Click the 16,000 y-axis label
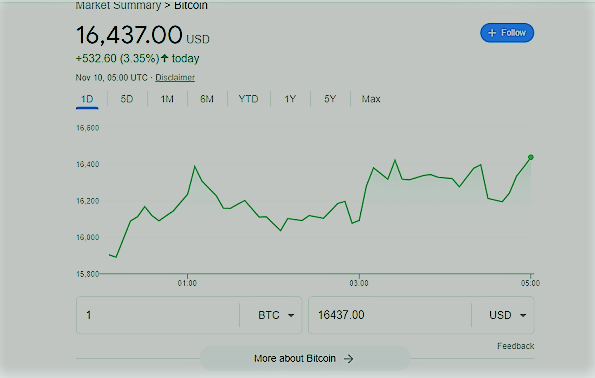This screenshot has width=595, height=378. click(x=88, y=237)
